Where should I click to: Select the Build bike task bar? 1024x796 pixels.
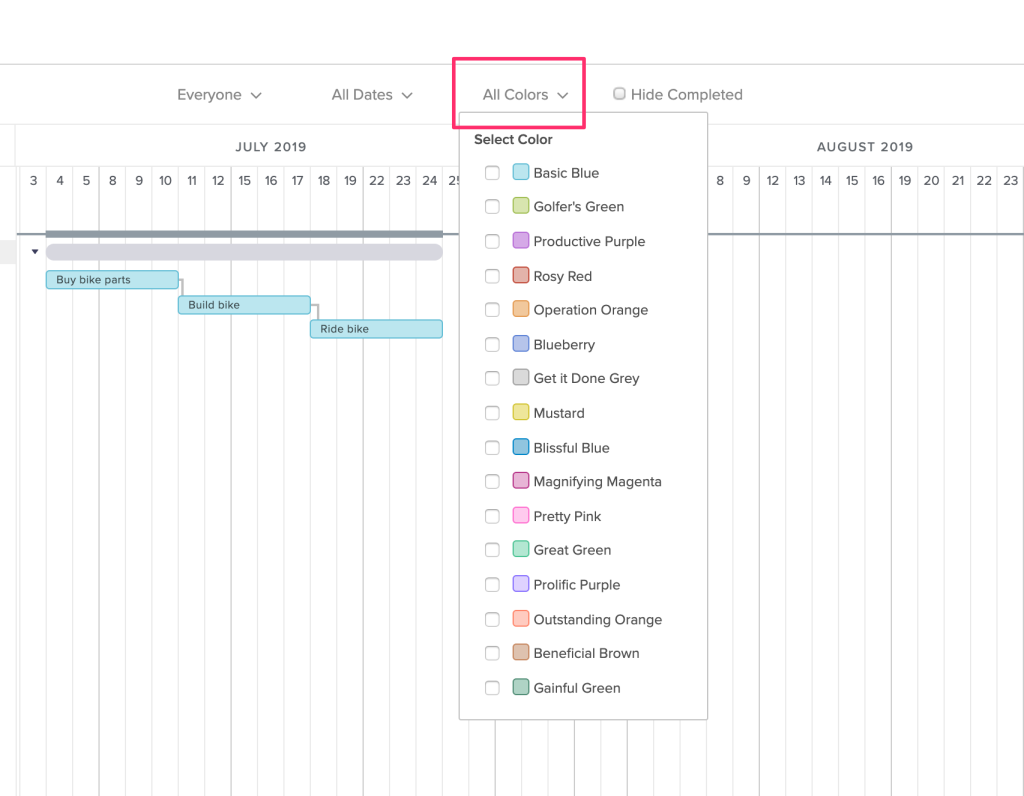tap(244, 305)
